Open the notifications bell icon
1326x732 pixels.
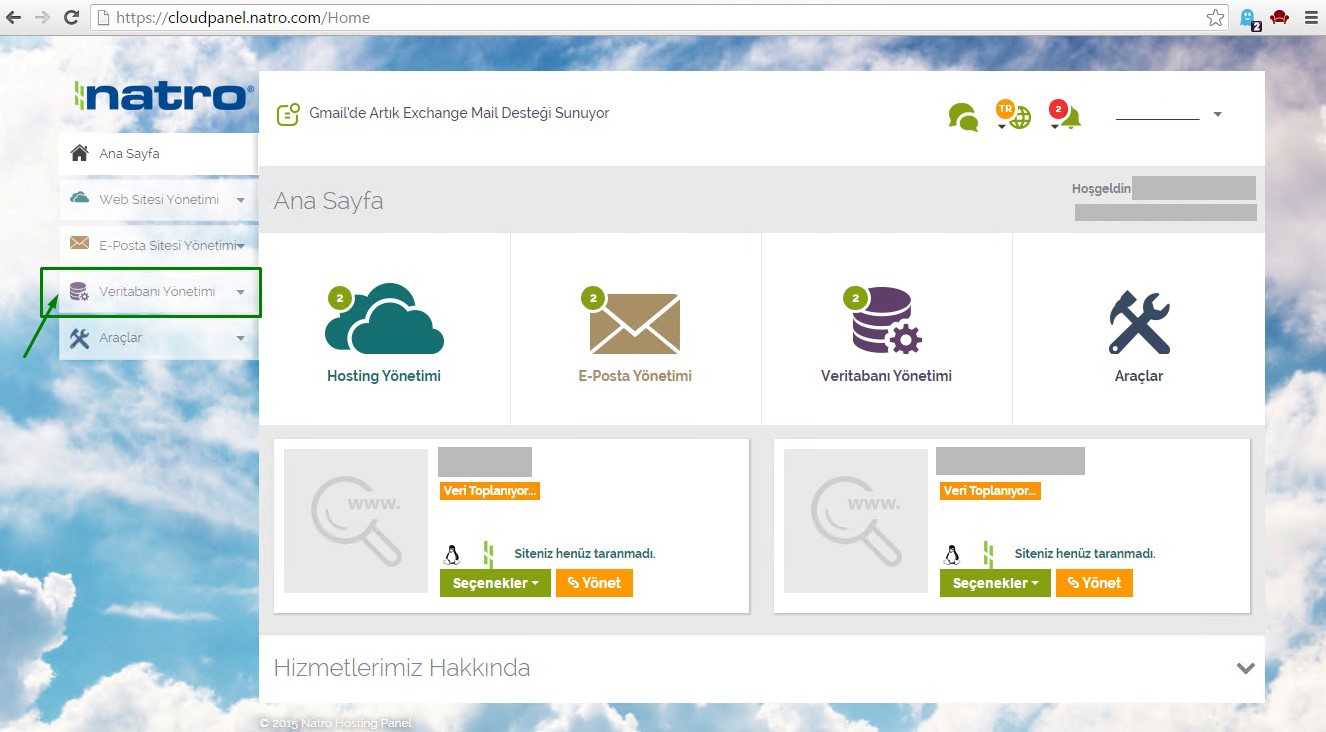(x=1065, y=115)
